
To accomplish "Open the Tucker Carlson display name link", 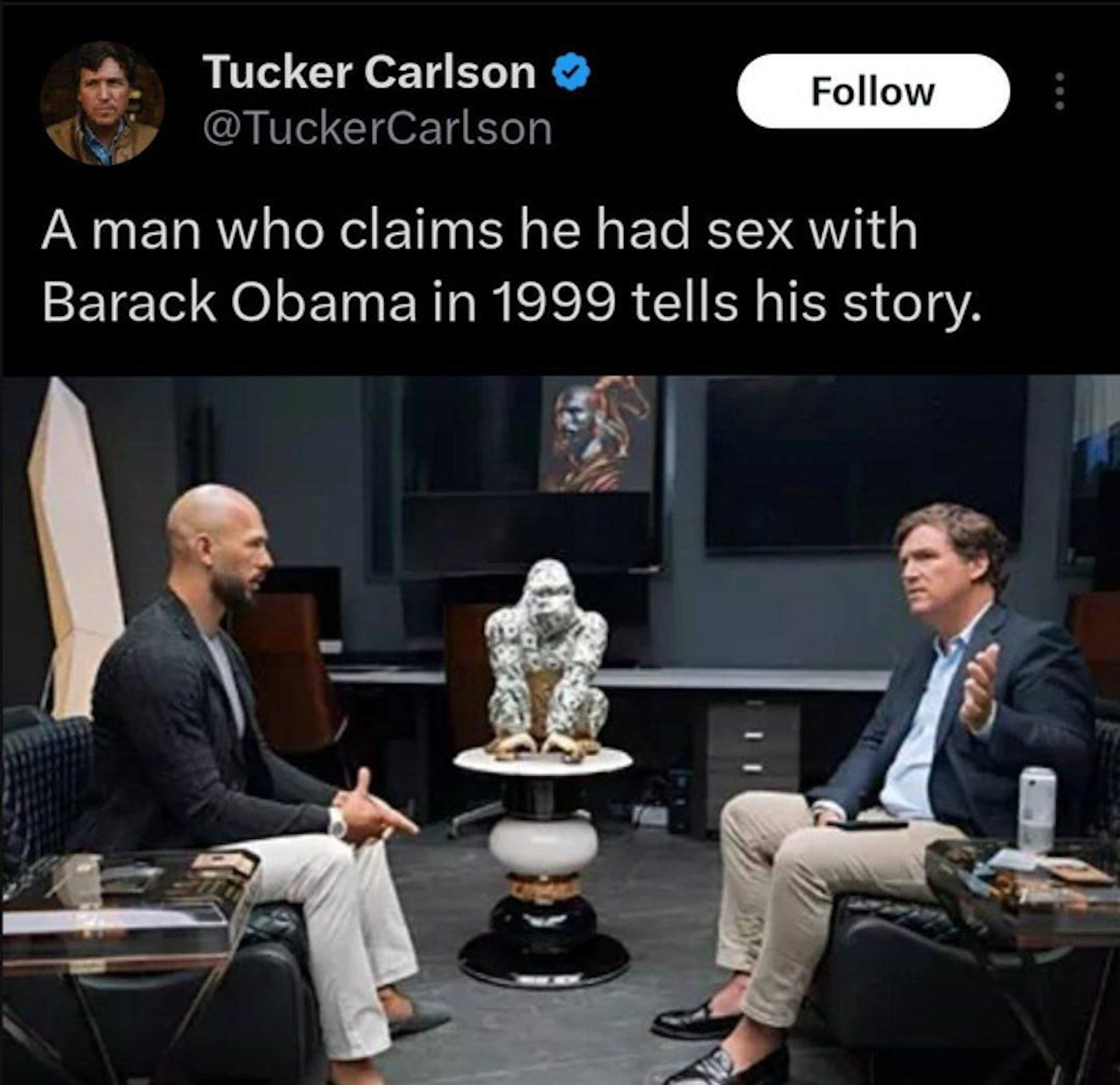I will 369,73.
